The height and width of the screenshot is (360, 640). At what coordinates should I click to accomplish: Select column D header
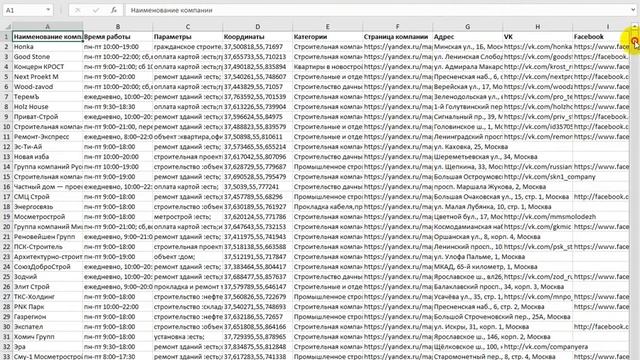[x=258, y=27]
